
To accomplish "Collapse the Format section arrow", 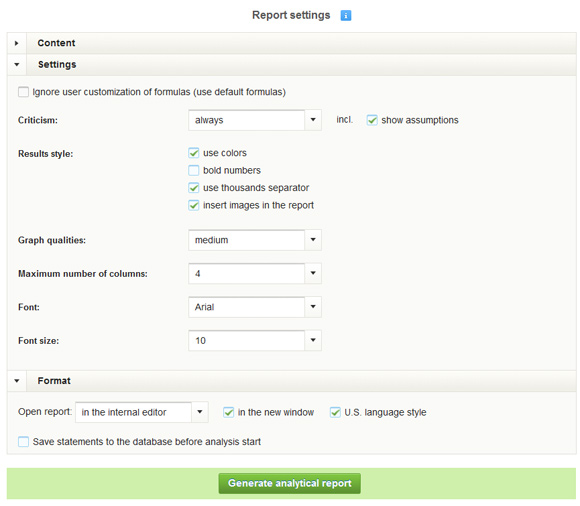I will point(17,381).
